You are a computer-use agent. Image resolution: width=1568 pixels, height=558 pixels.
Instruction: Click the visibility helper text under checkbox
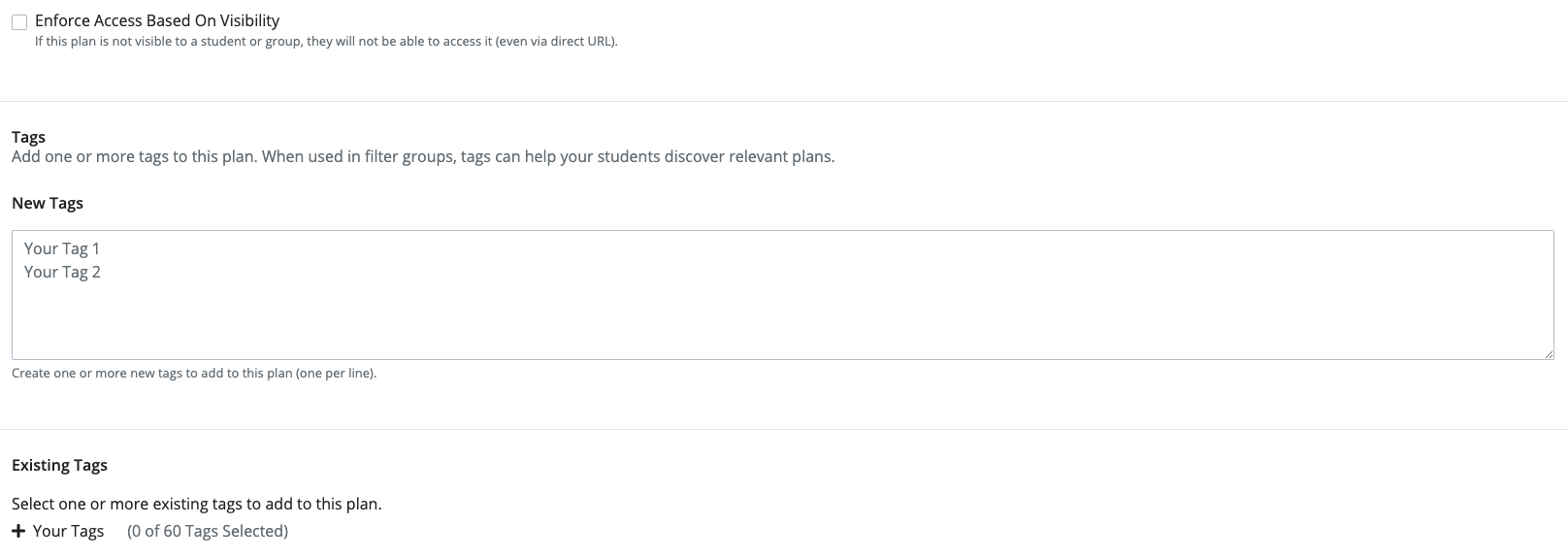pyautogui.click(x=326, y=42)
